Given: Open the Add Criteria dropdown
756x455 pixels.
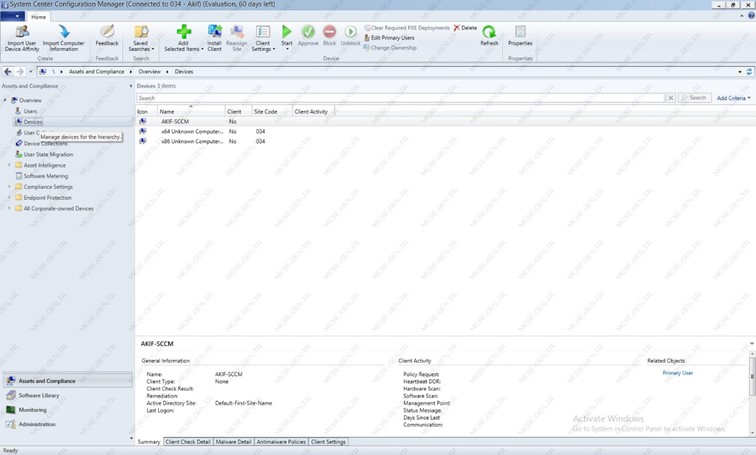Looking at the screenshot, I should point(733,98).
